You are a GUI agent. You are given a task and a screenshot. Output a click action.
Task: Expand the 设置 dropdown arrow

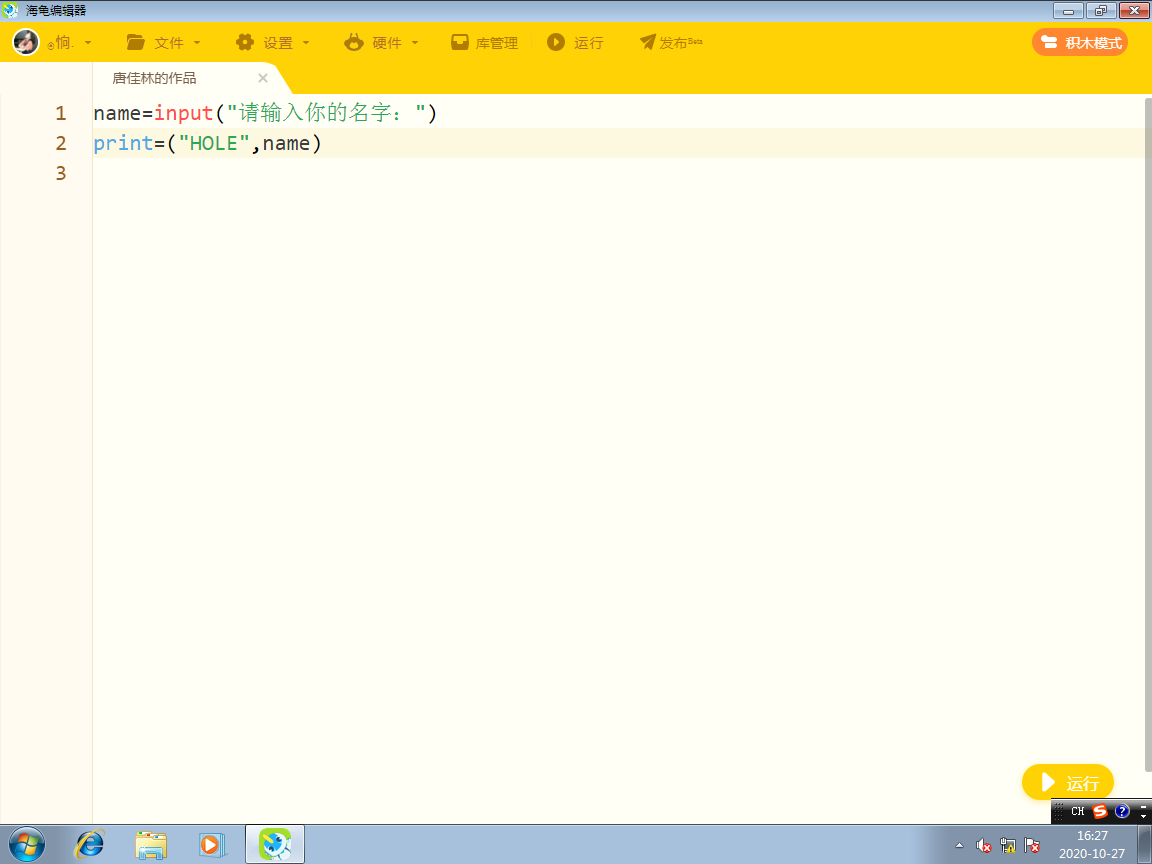(306, 43)
